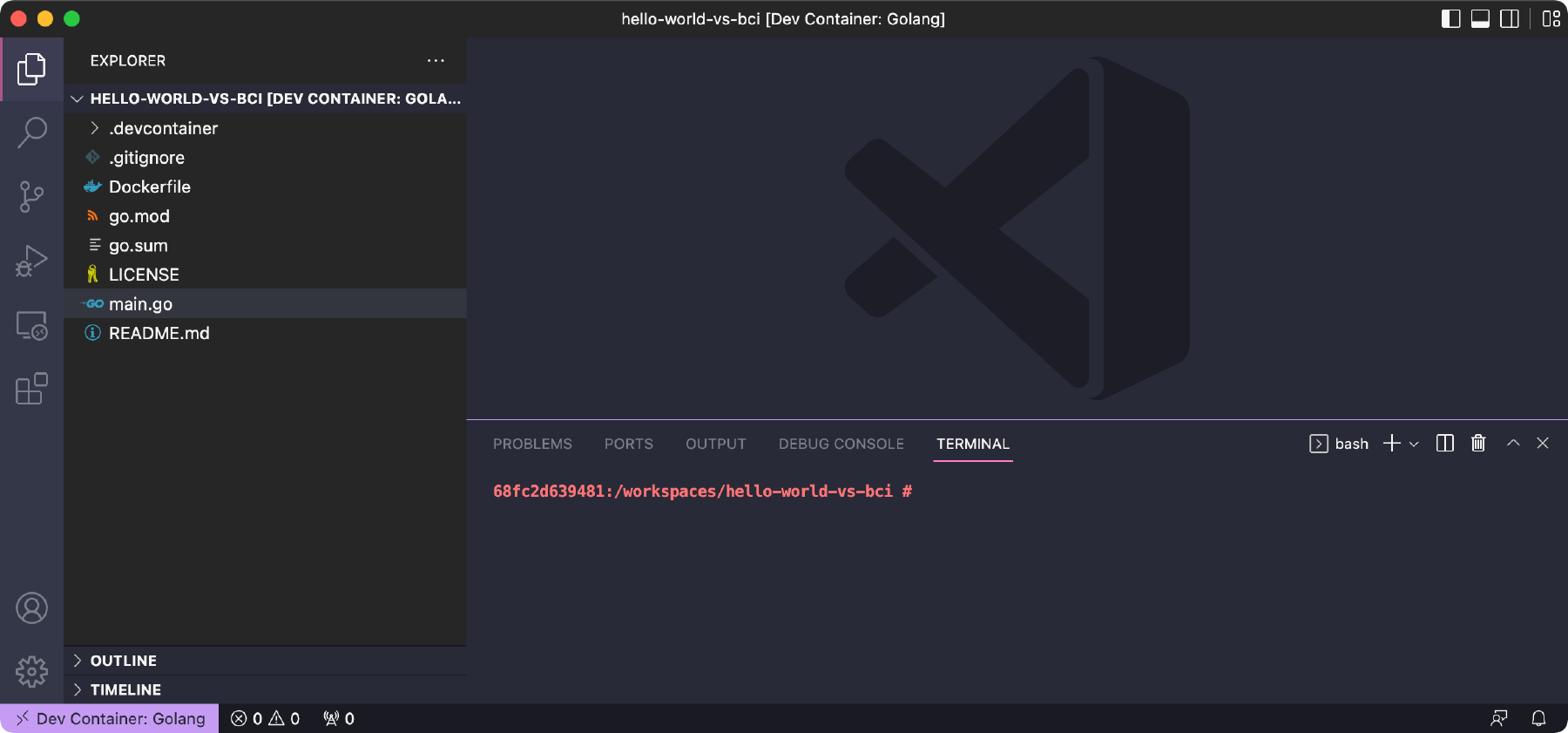Open Explorer views and more actions menu
Image resolution: width=1568 pixels, height=733 pixels.
(x=436, y=60)
